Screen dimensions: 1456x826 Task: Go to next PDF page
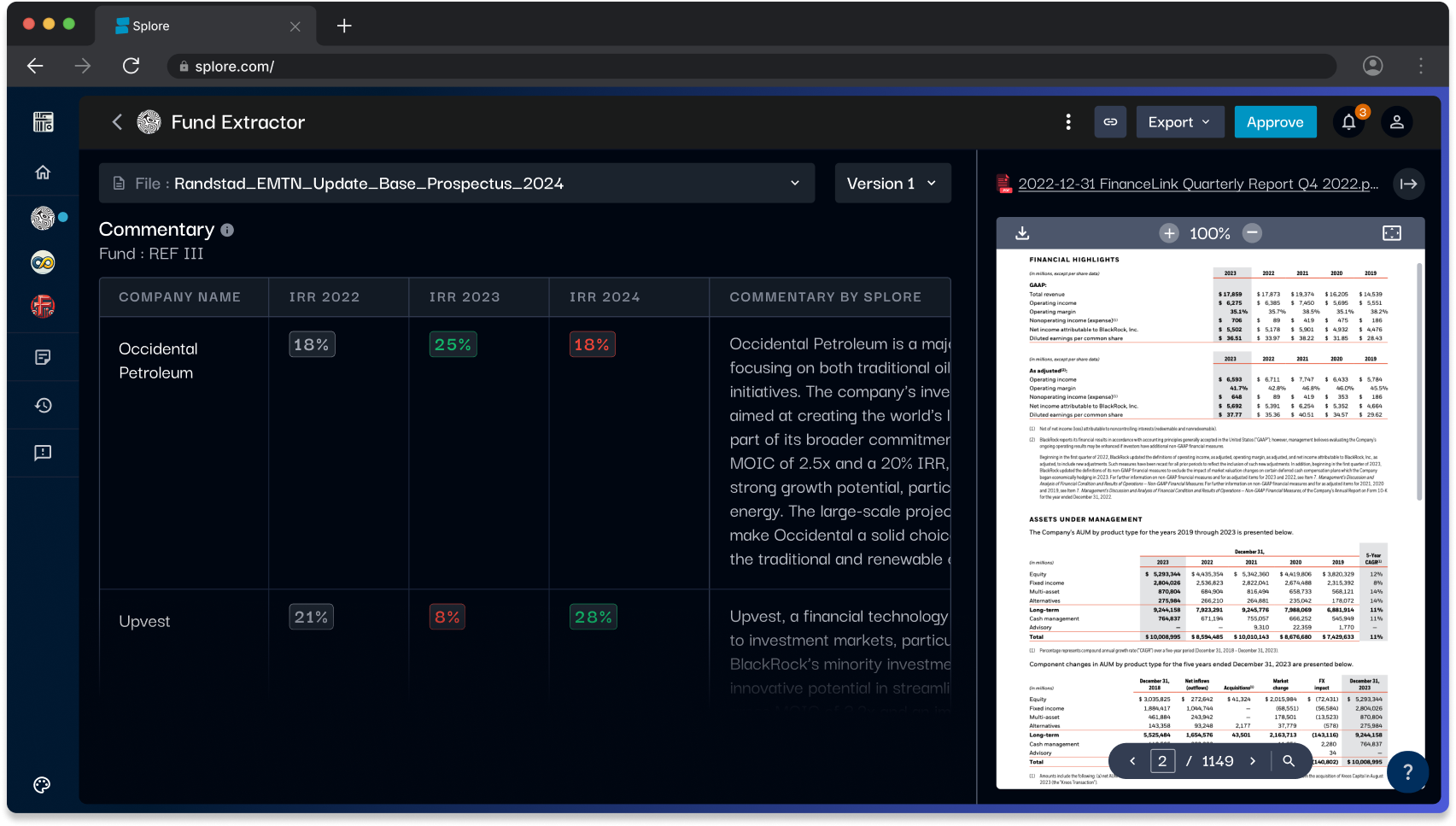click(x=1253, y=761)
